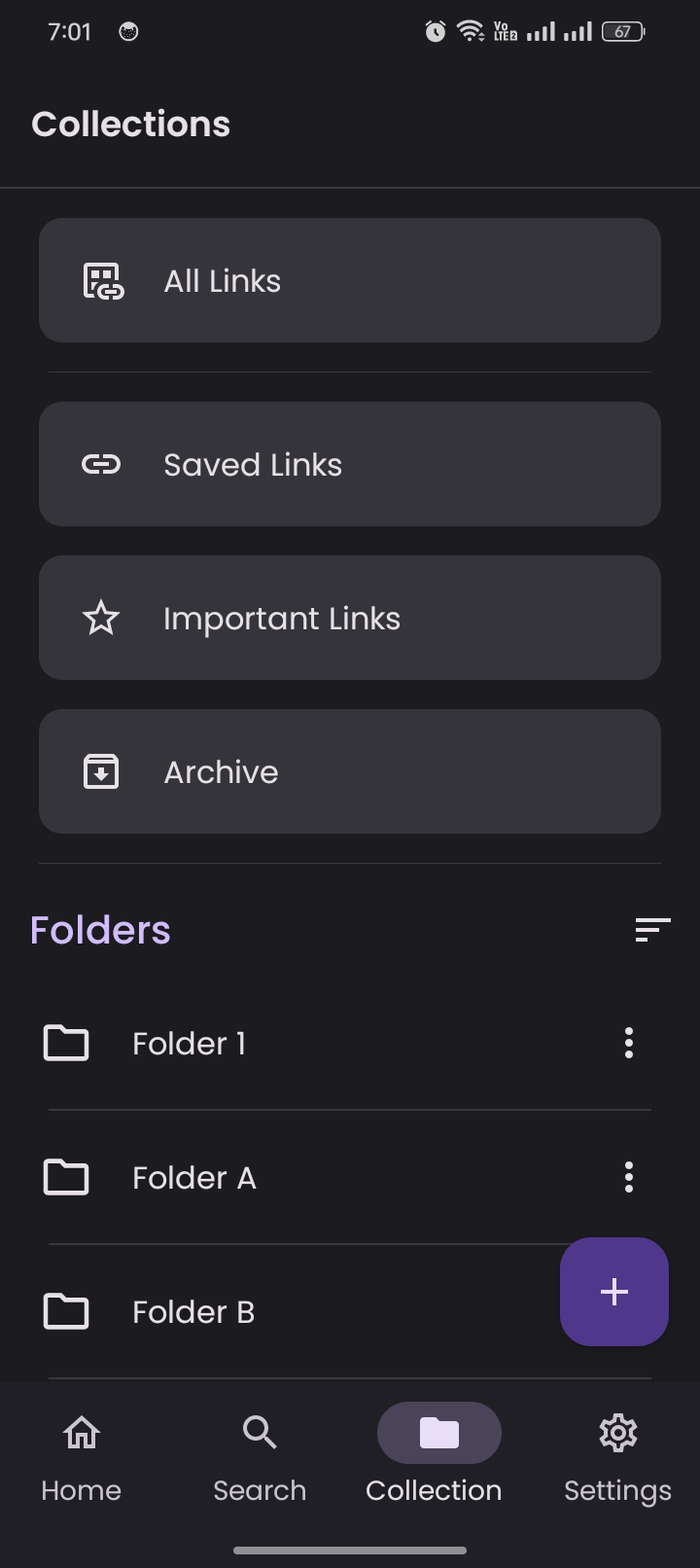Tap the All Links collection icon
This screenshot has width=700, height=1568.
pyautogui.click(x=102, y=281)
